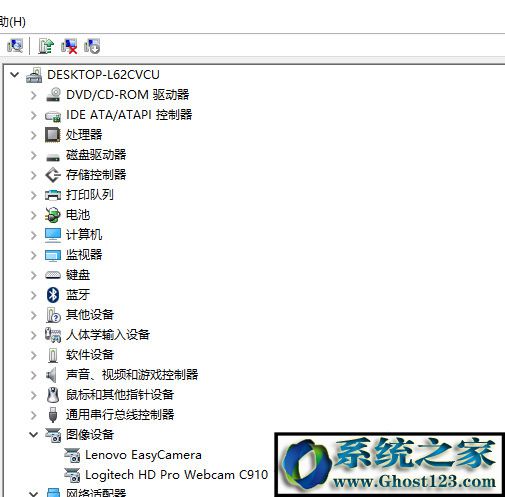
Task: Click the uninstall device icon with red X
Action: point(69,46)
